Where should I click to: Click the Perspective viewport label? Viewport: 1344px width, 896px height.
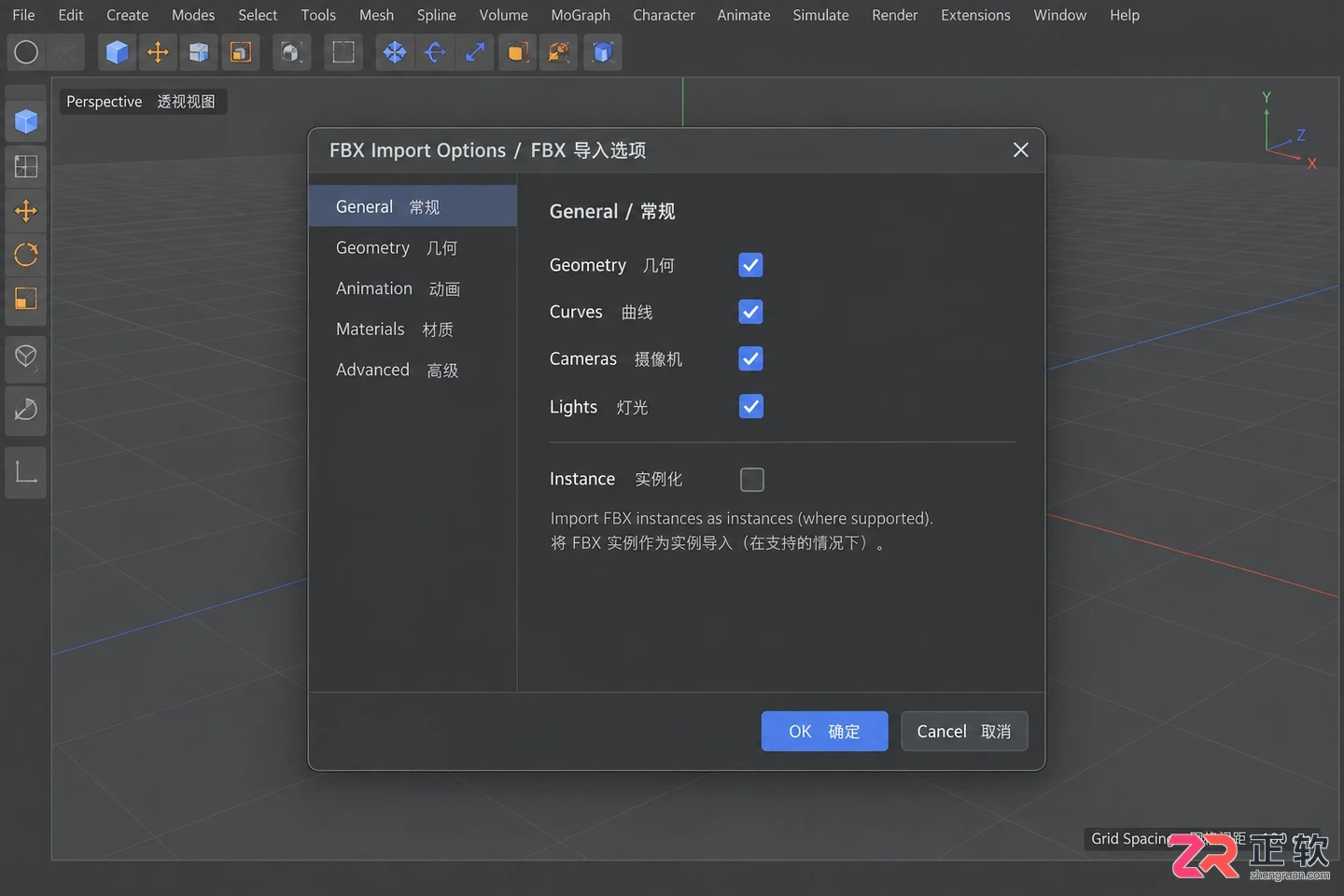pyautogui.click(x=141, y=101)
